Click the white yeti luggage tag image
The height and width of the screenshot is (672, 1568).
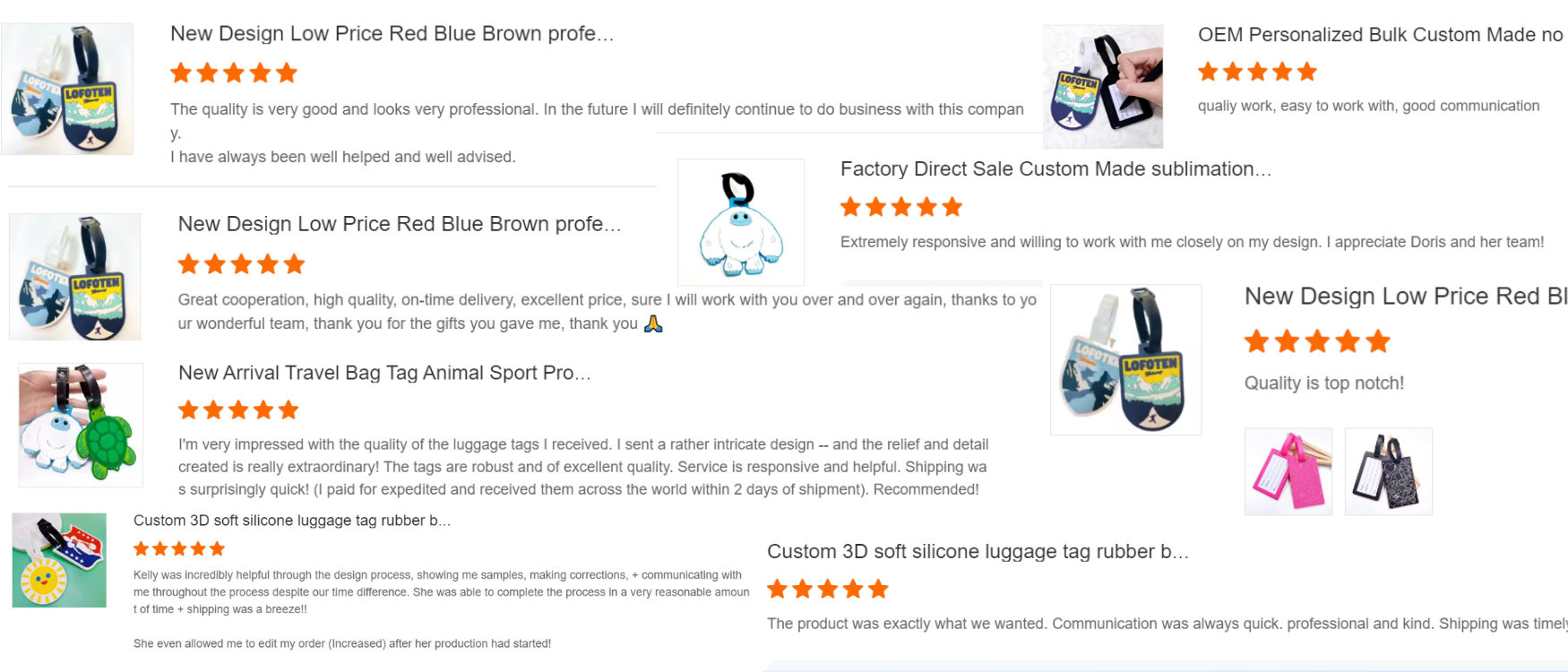741,222
